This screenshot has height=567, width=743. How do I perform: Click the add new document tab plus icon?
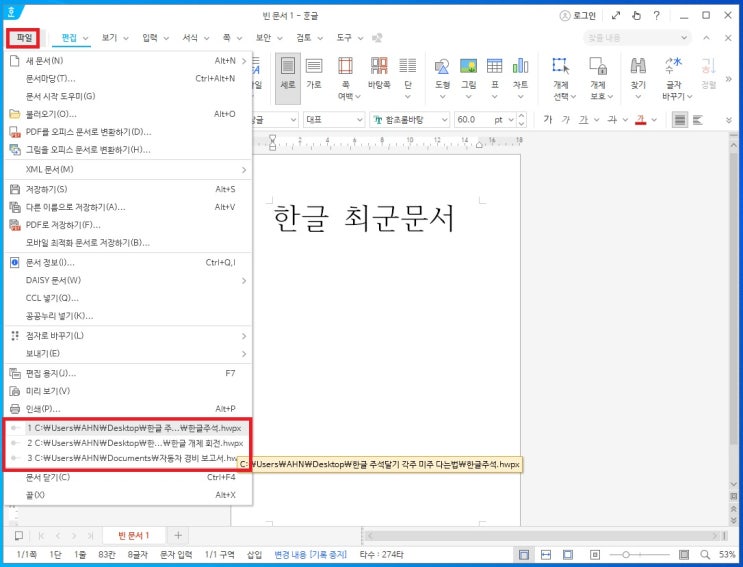(x=178, y=535)
